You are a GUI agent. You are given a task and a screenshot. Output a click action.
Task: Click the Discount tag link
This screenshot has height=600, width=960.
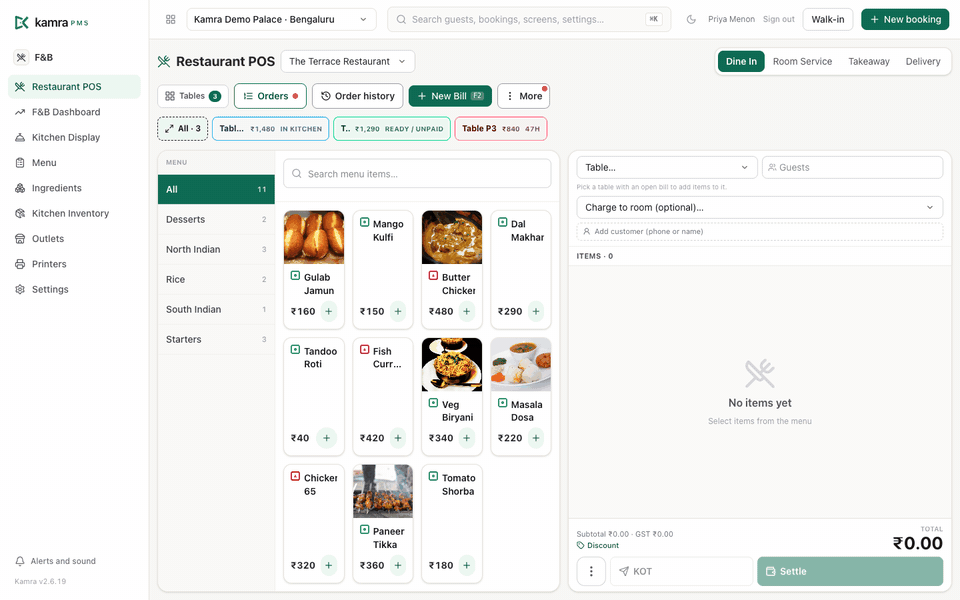point(598,546)
